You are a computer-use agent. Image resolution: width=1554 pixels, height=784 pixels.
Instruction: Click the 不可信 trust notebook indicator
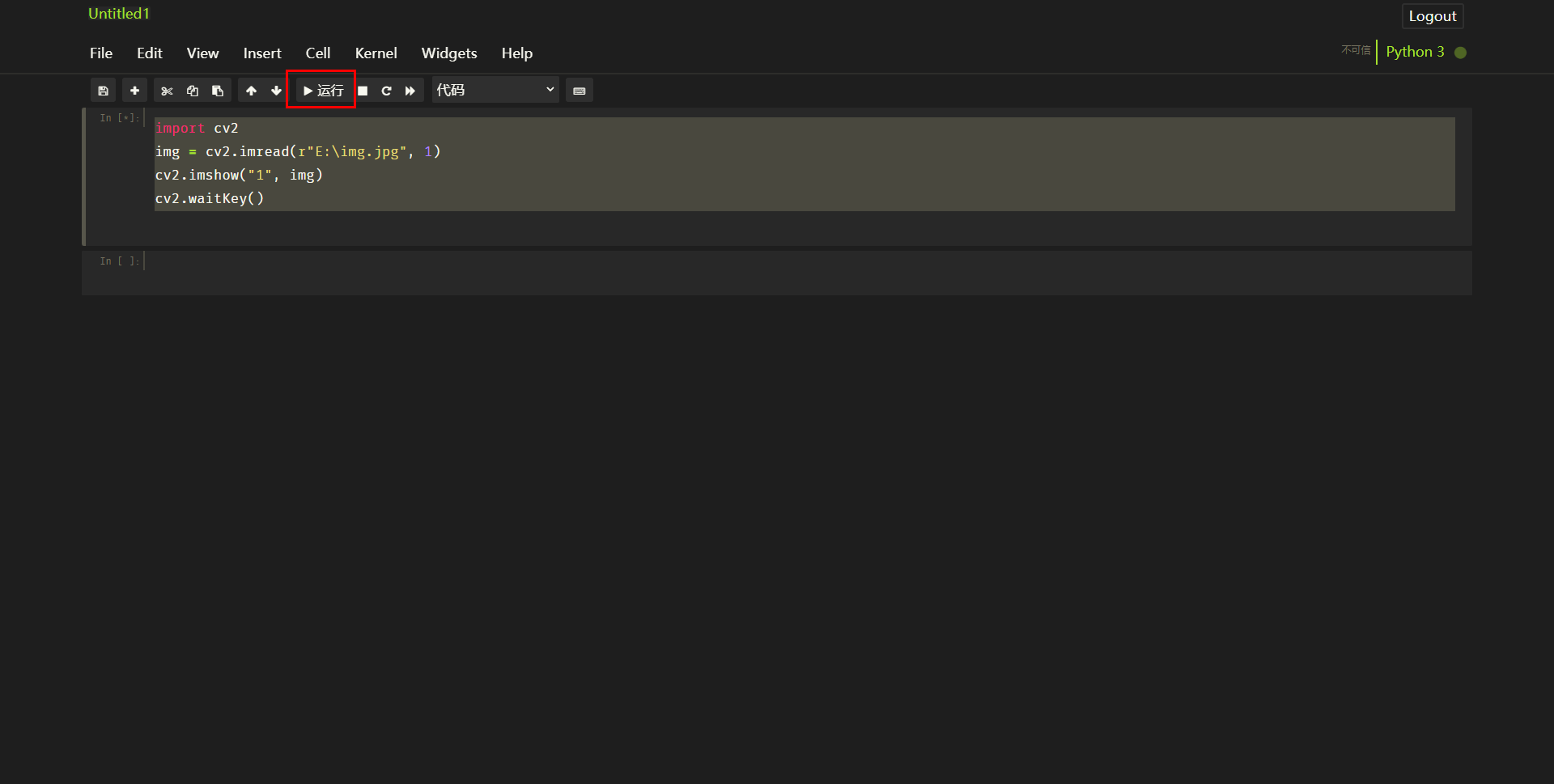coord(1356,50)
